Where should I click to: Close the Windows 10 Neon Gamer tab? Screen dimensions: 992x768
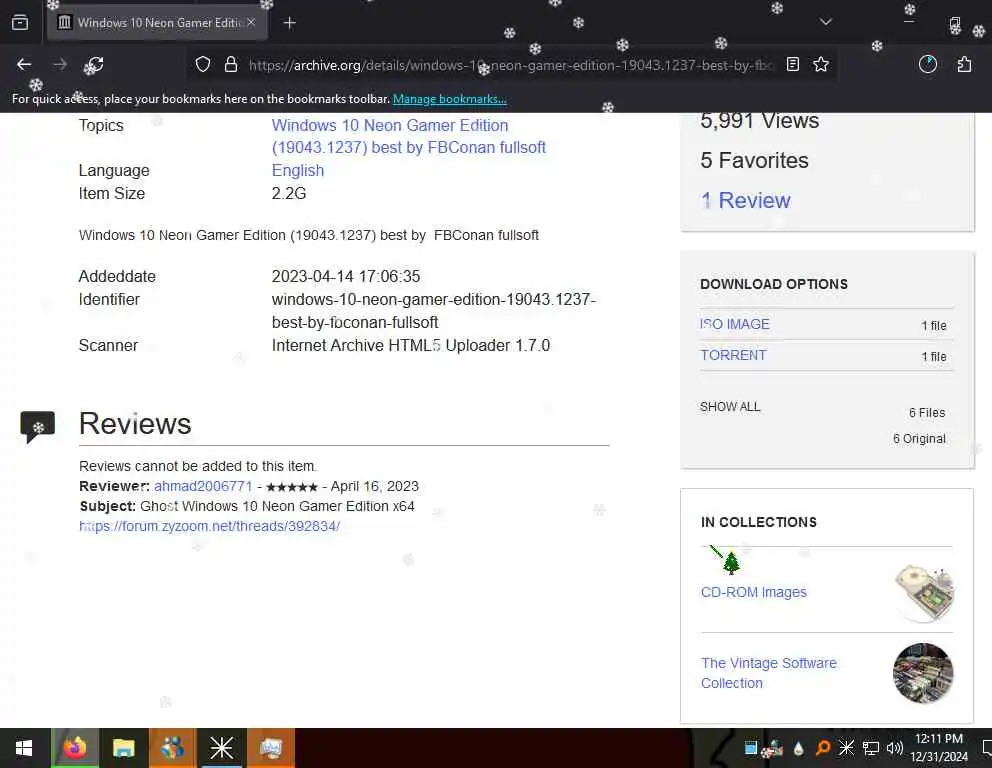tap(251, 22)
